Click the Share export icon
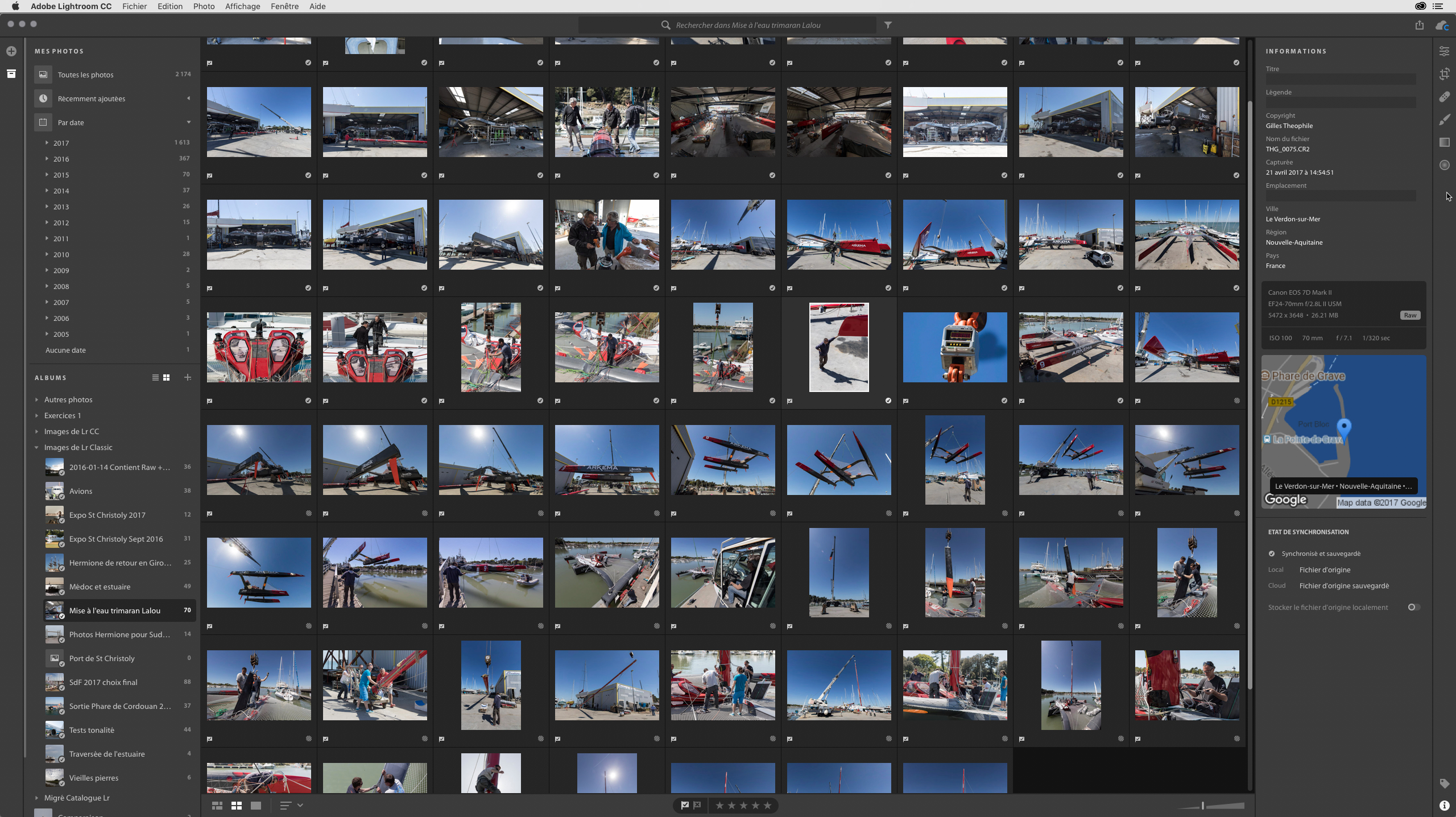This screenshot has height=817, width=1456. point(1420,25)
